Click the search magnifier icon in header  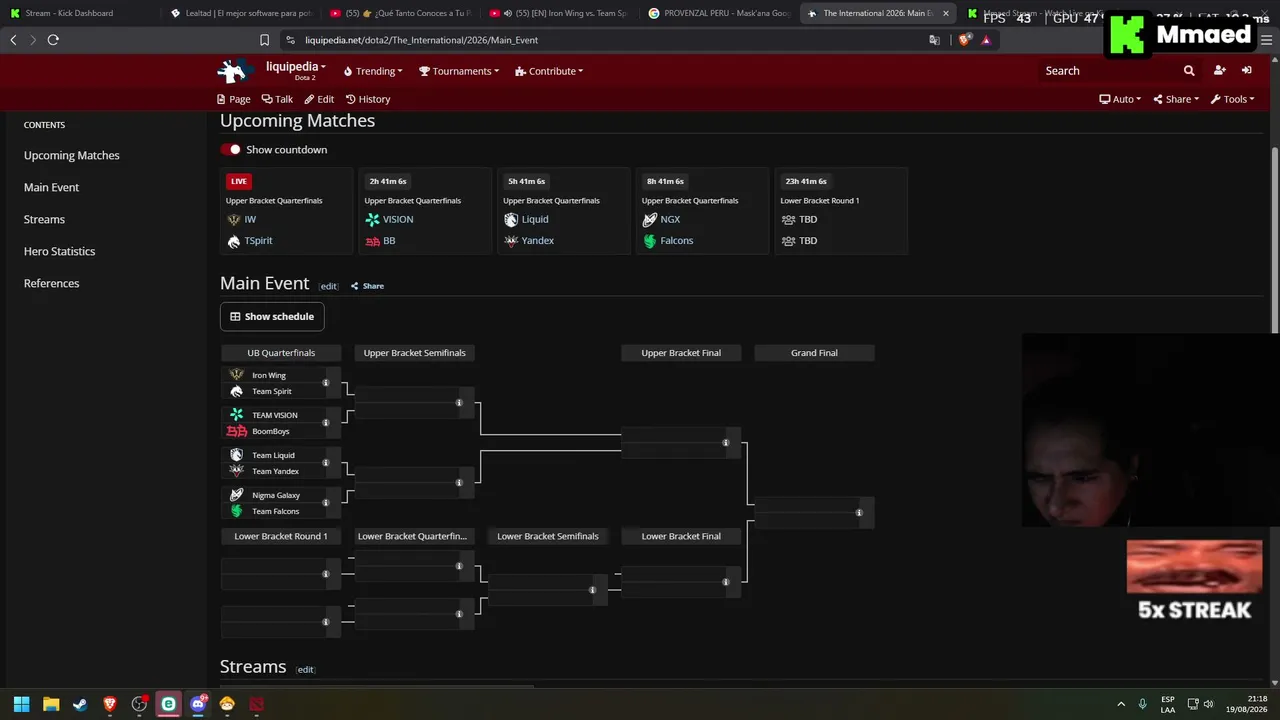coord(1189,71)
